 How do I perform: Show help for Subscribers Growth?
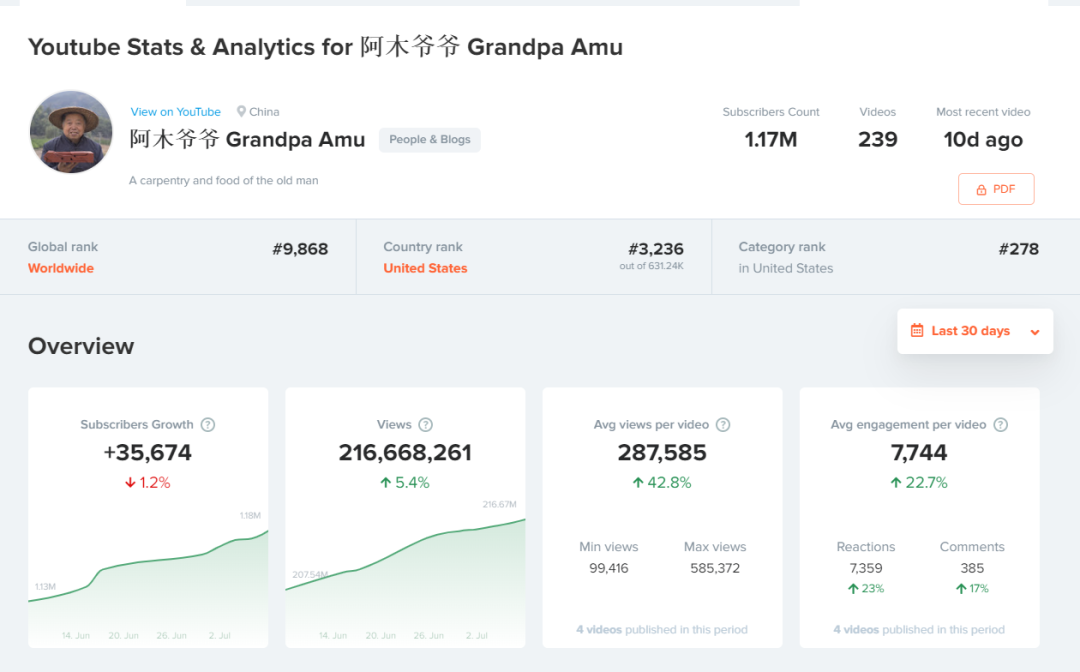[x=208, y=425]
